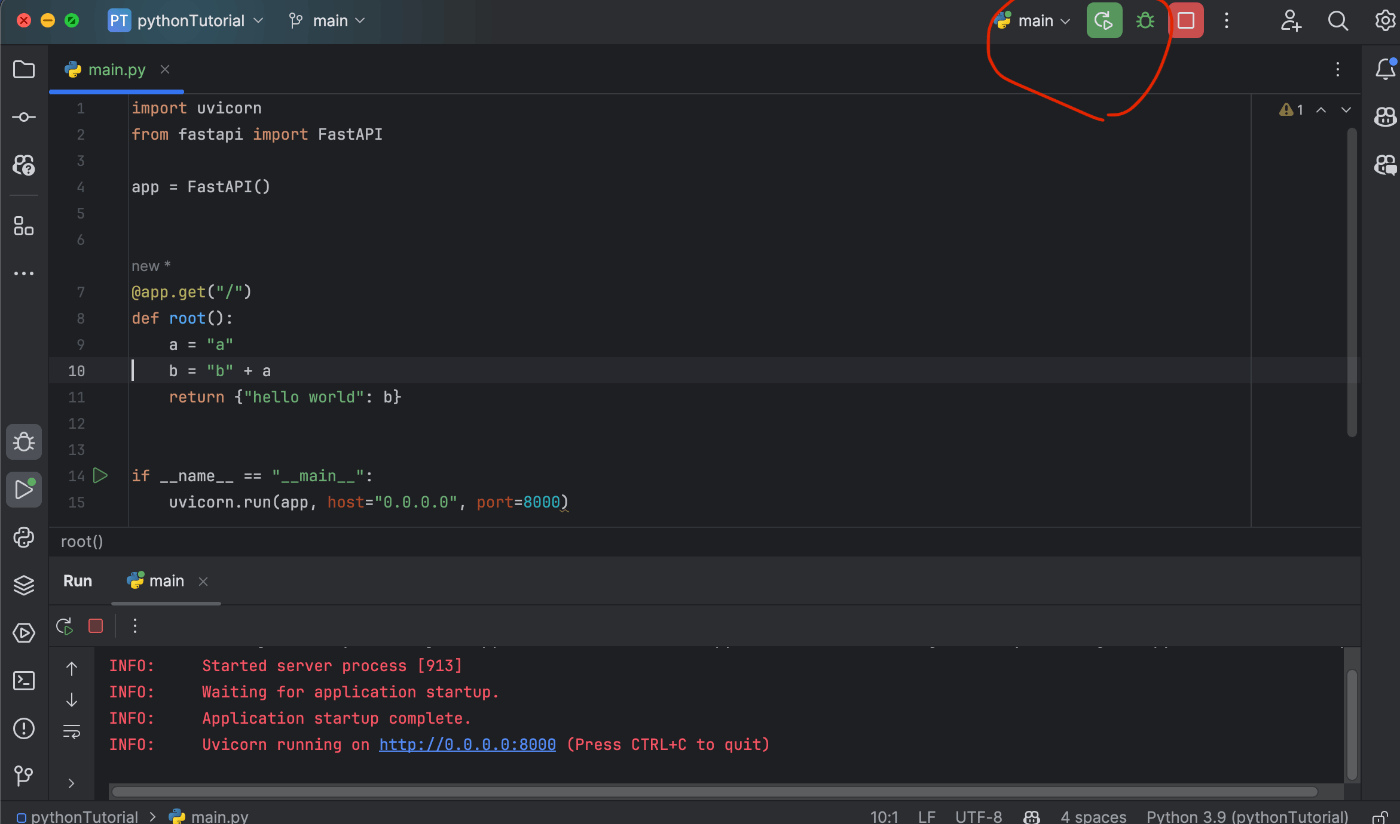Open the main run configuration dropdown

click(x=1033, y=20)
